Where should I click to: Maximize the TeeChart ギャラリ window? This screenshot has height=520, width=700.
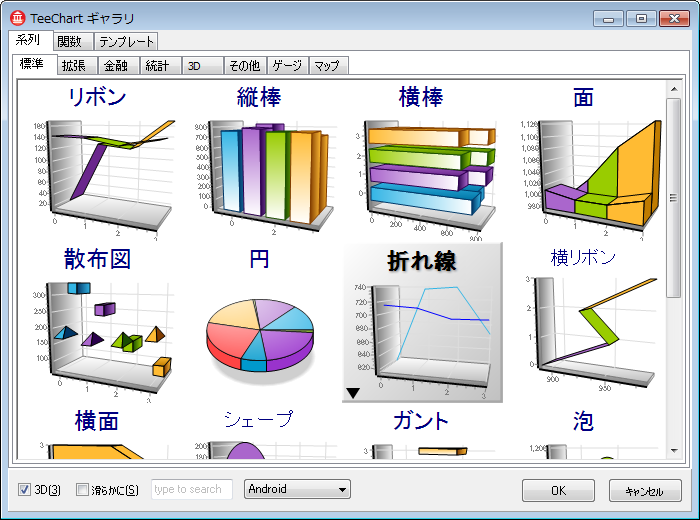(x=641, y=19)
